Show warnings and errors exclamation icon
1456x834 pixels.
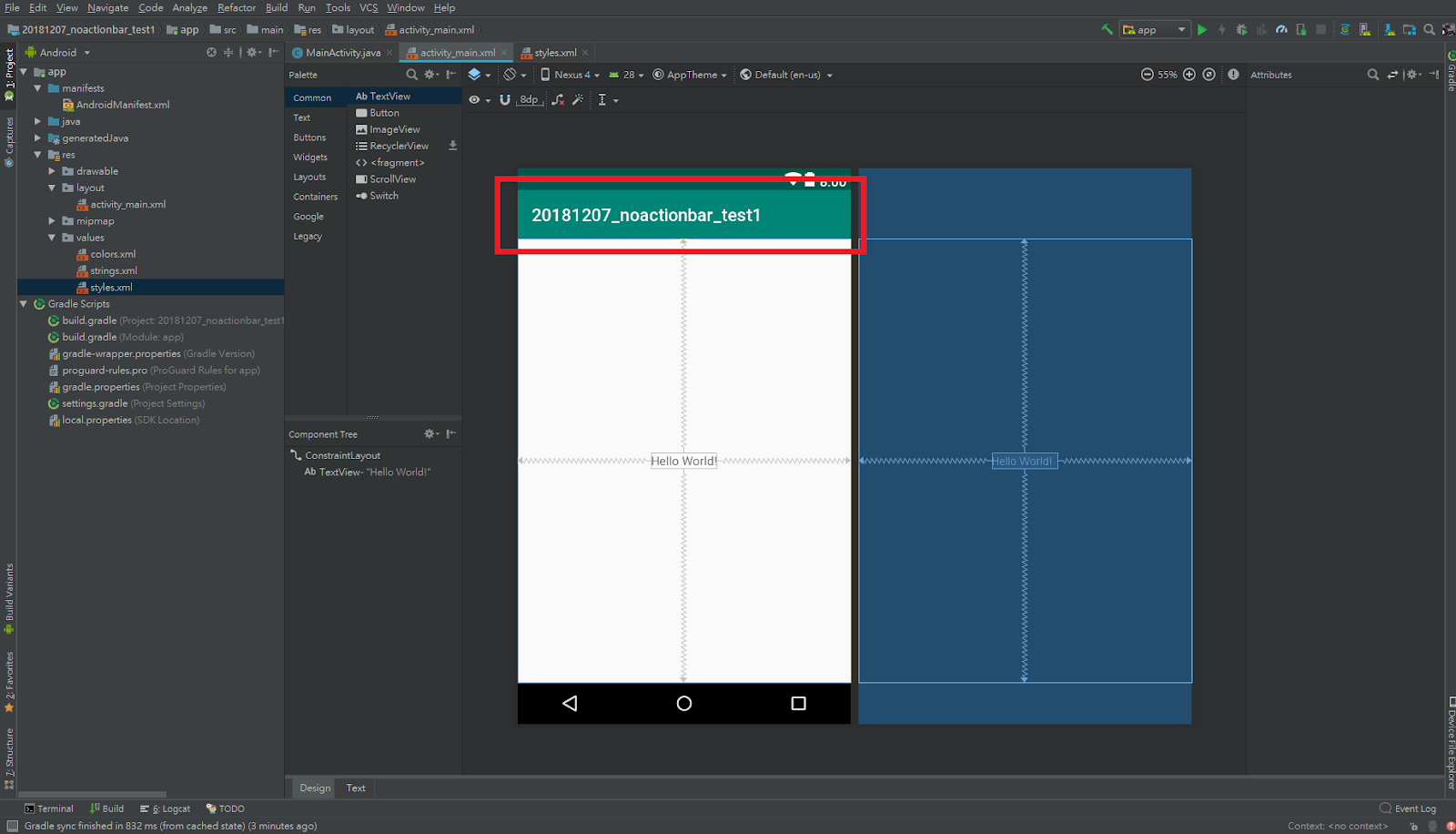[1233, 75]
